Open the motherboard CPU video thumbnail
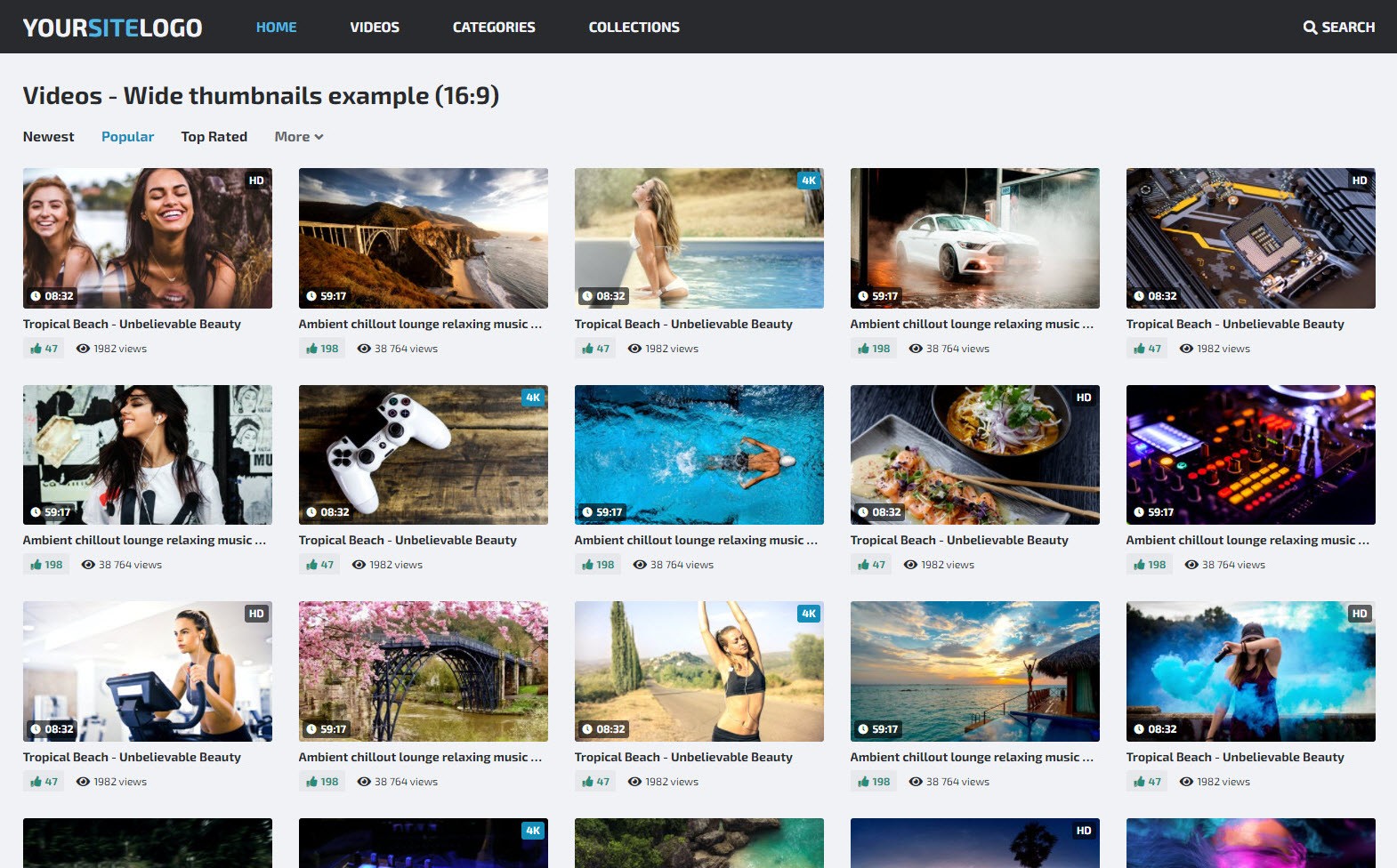 pos(1251,238)
